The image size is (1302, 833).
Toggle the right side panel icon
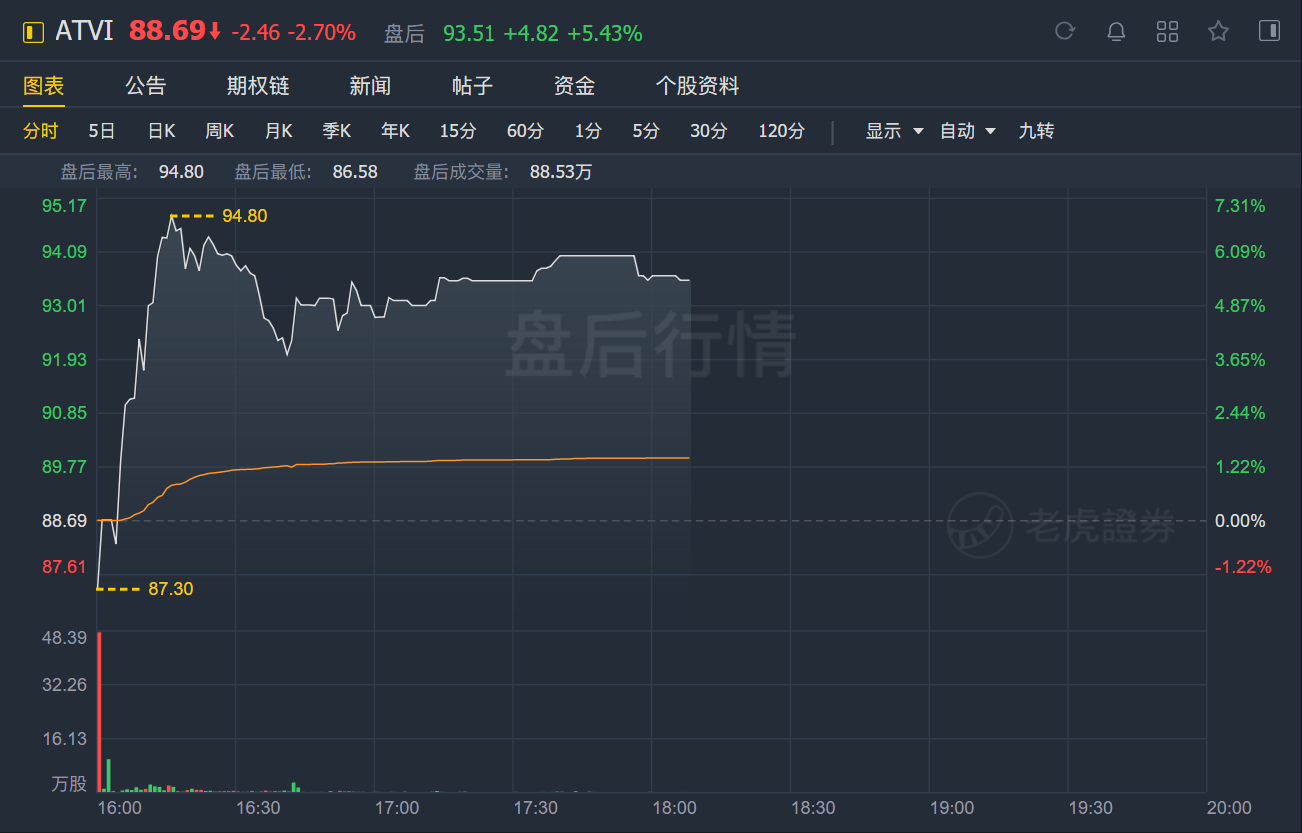pyautogui.click(x=1269, y=31)
